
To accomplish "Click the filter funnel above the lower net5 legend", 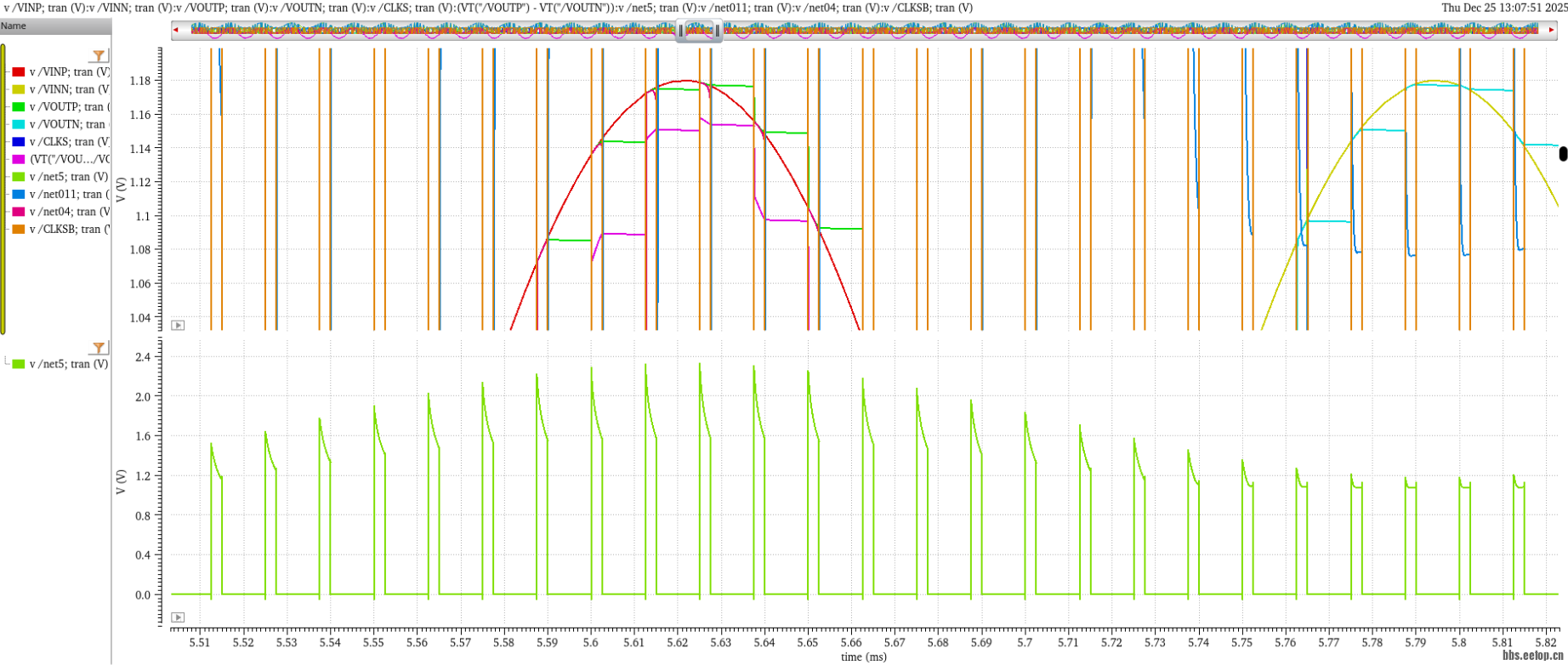I will (99, 348).
